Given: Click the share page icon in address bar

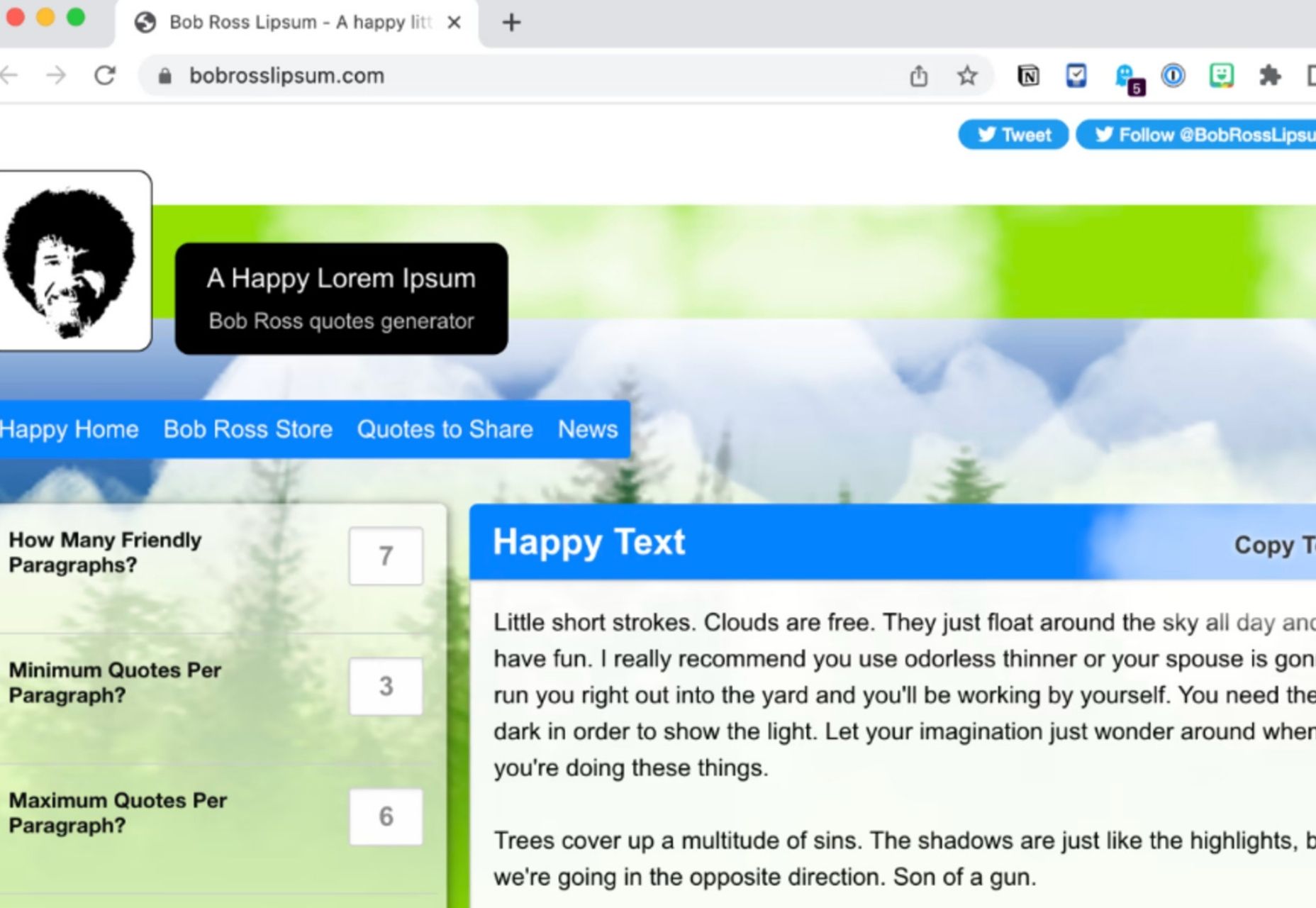Looking at the screenshot, I should point(918,75).
